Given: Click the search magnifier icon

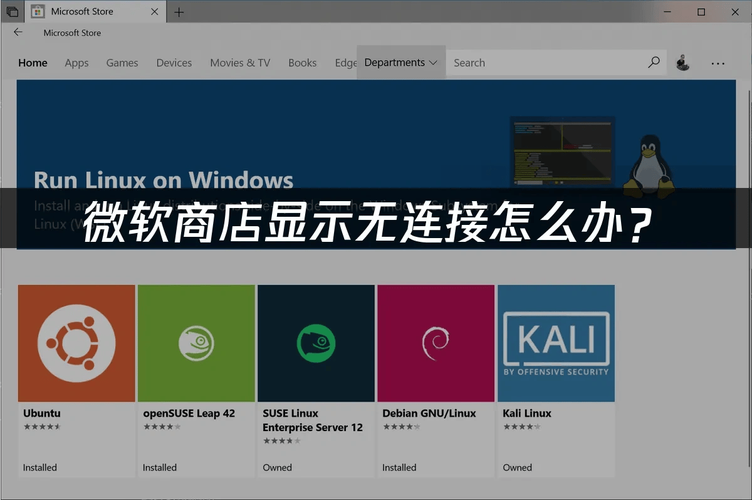Looking at the screenshot, I should click(654, 62).
